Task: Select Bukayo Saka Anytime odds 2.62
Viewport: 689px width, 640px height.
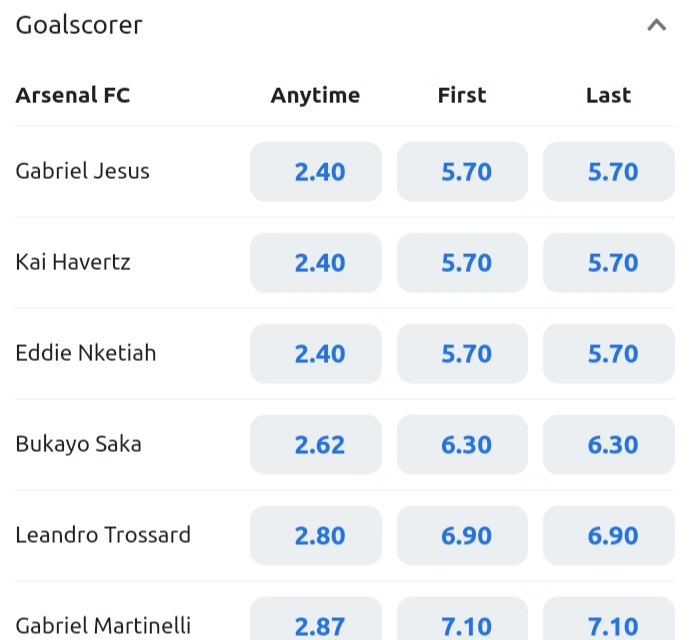Action: (316, 445)
